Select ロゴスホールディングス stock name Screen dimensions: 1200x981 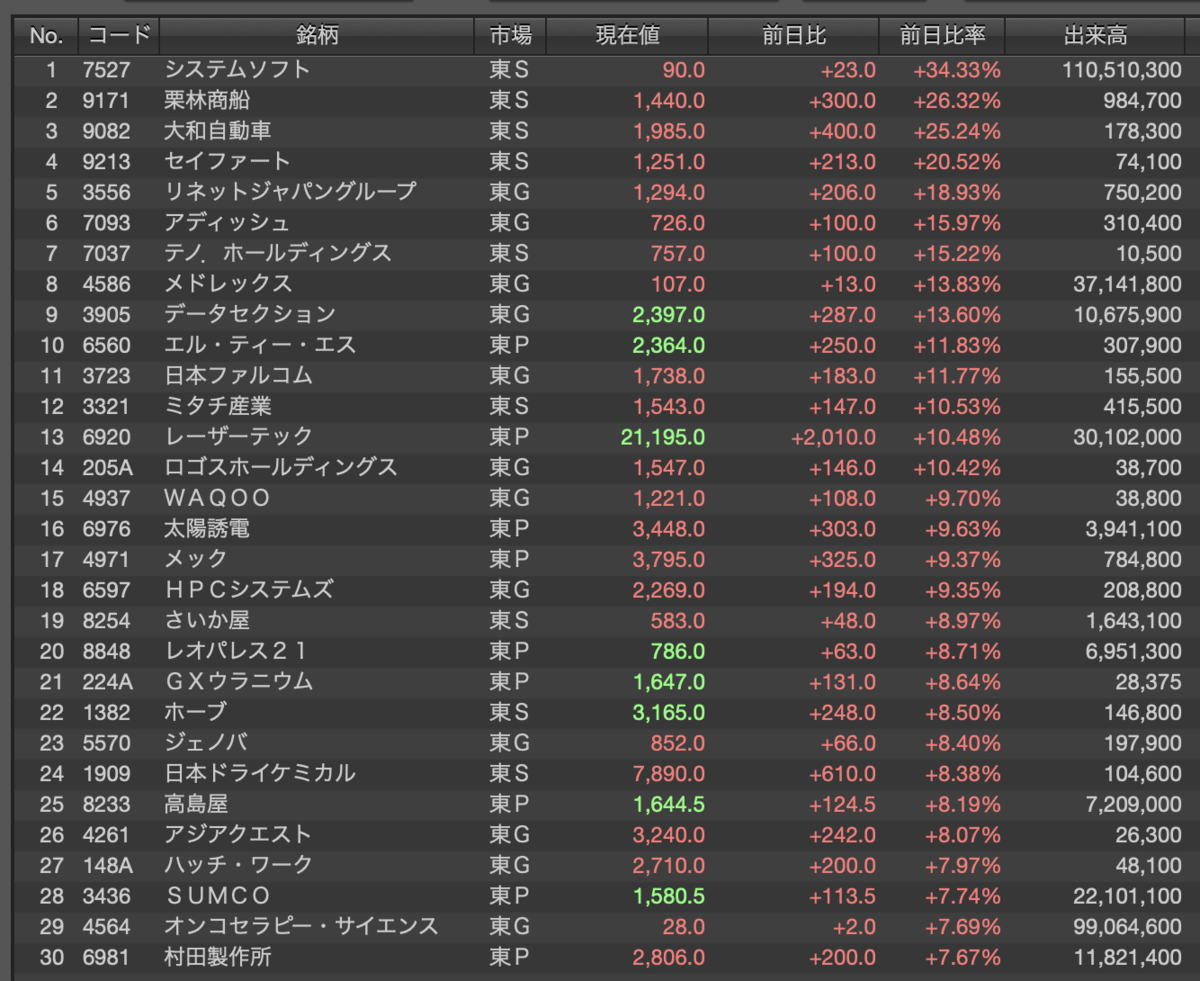[x=281, y=467]
